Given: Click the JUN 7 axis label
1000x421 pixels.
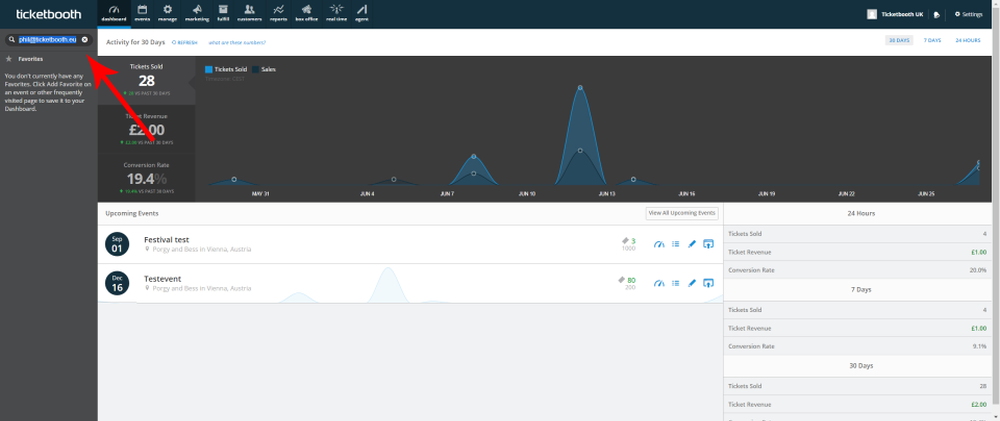Looking at the screenshot, I should tap(447, 193).
